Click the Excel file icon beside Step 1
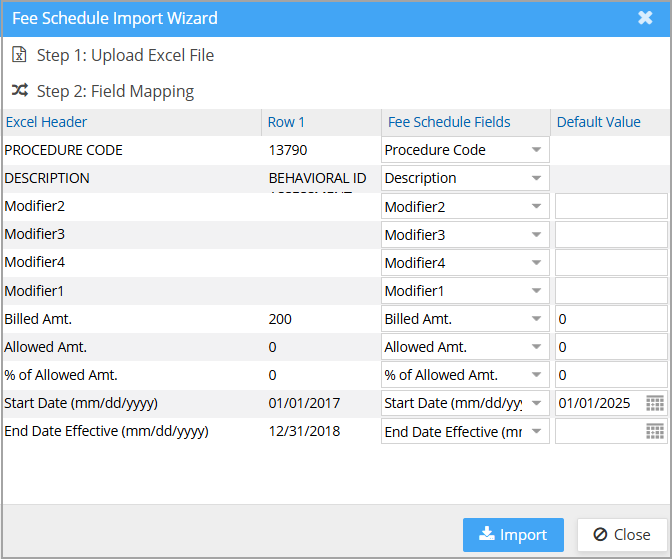The width and height of the screenshot is (672, 559). point(20,55)
